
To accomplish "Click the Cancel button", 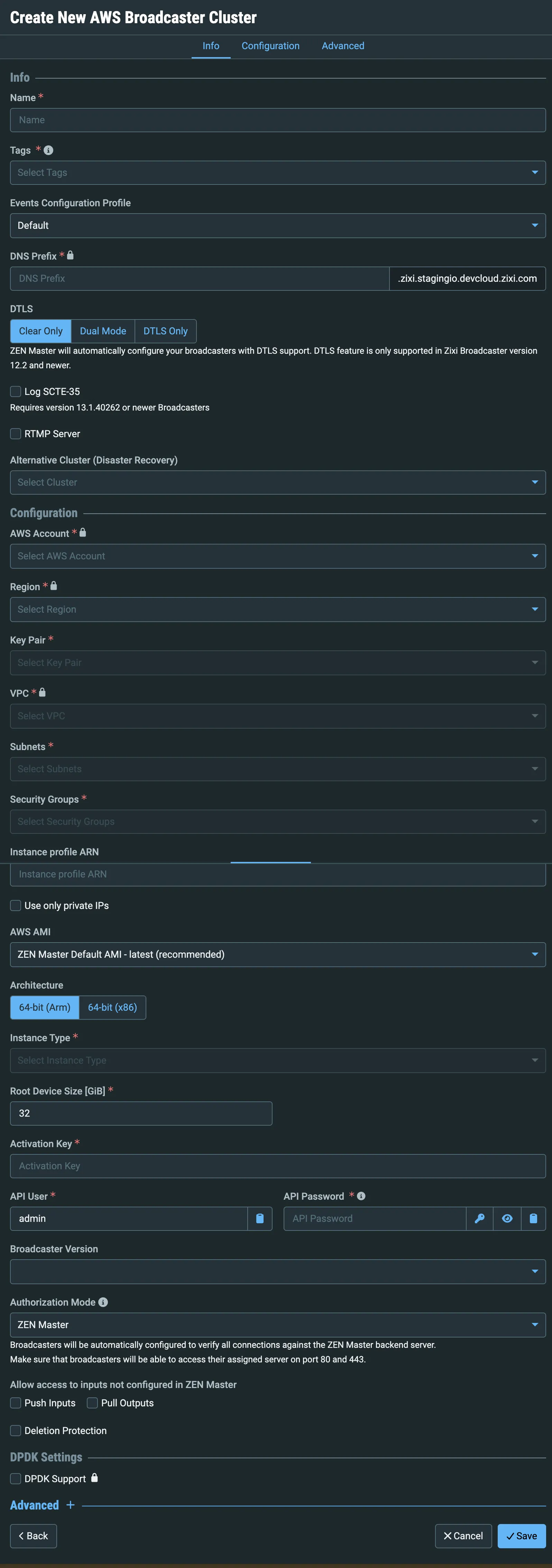I will (463, 1536).
